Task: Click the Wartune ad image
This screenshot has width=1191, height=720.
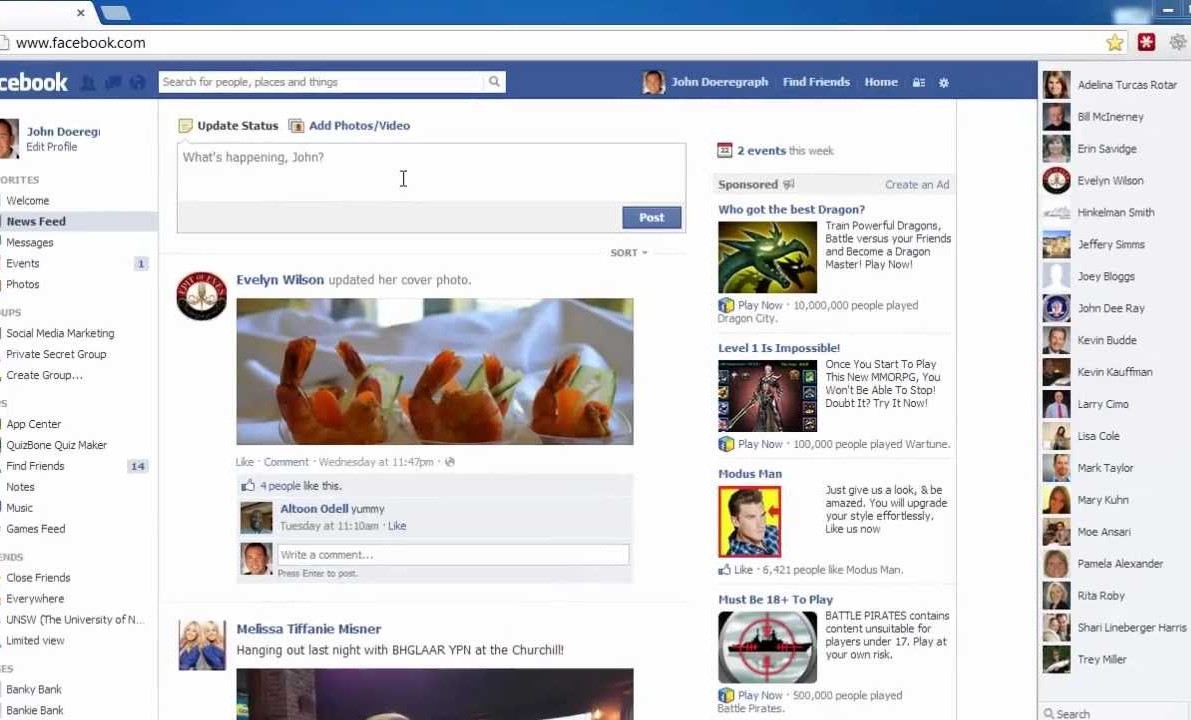Action: [767, 396]
